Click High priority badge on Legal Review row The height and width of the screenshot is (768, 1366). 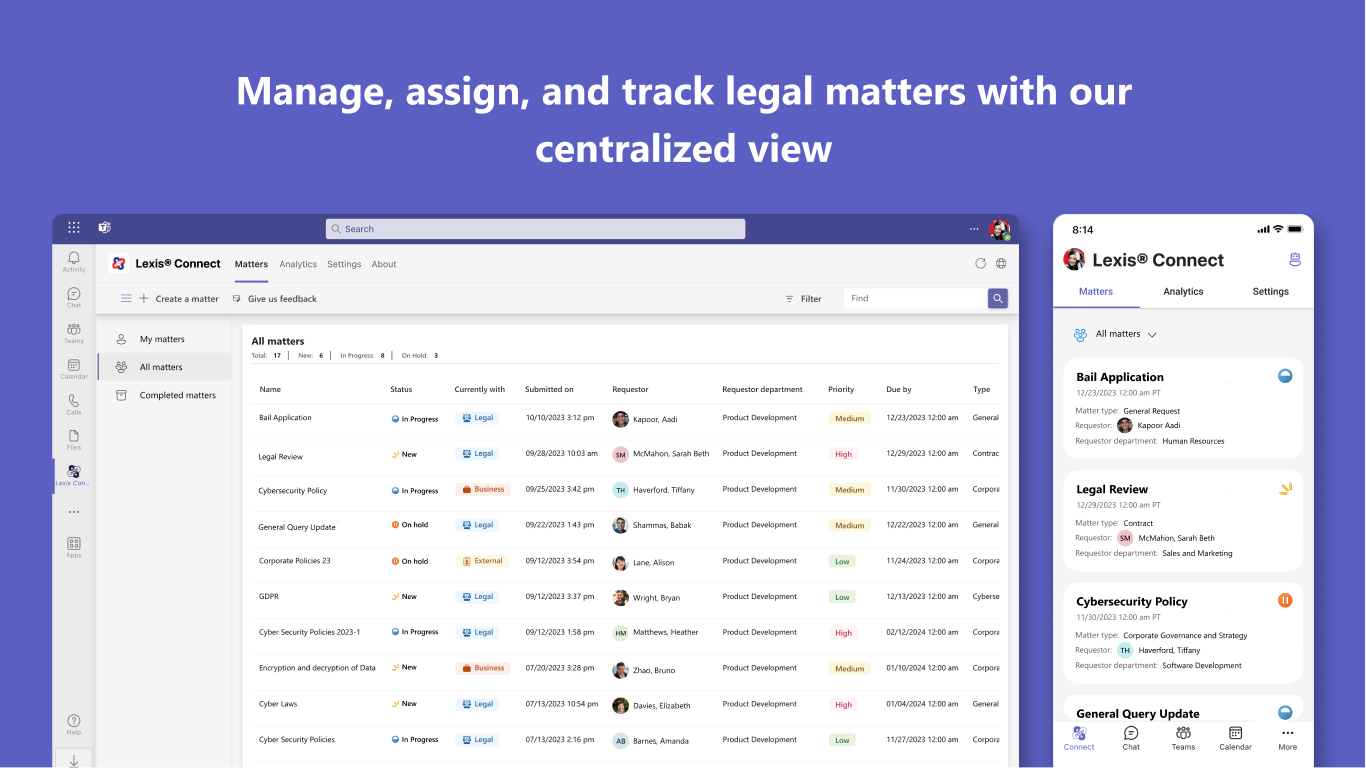pyautogui.click(x=844, y=454)
